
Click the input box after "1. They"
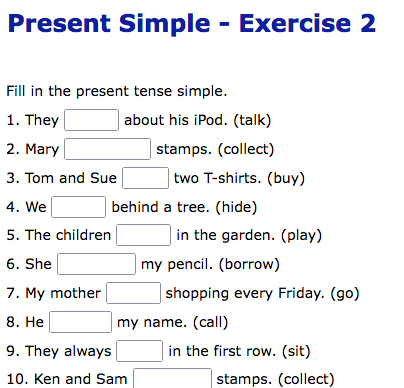pyautogui.click(x=91, y=120)
